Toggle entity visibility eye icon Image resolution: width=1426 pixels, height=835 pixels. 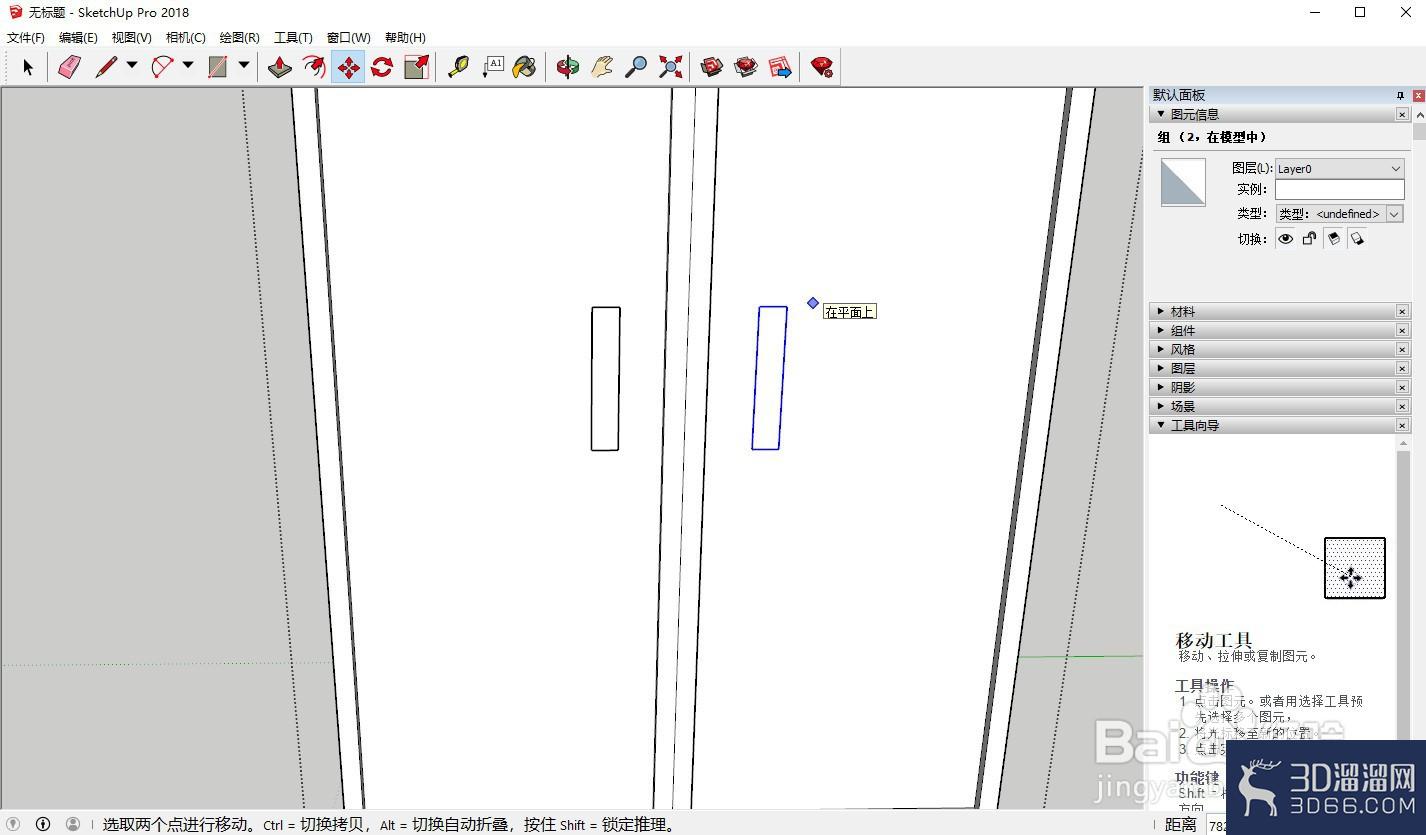pyautogui.click(x=1286, y=239)
